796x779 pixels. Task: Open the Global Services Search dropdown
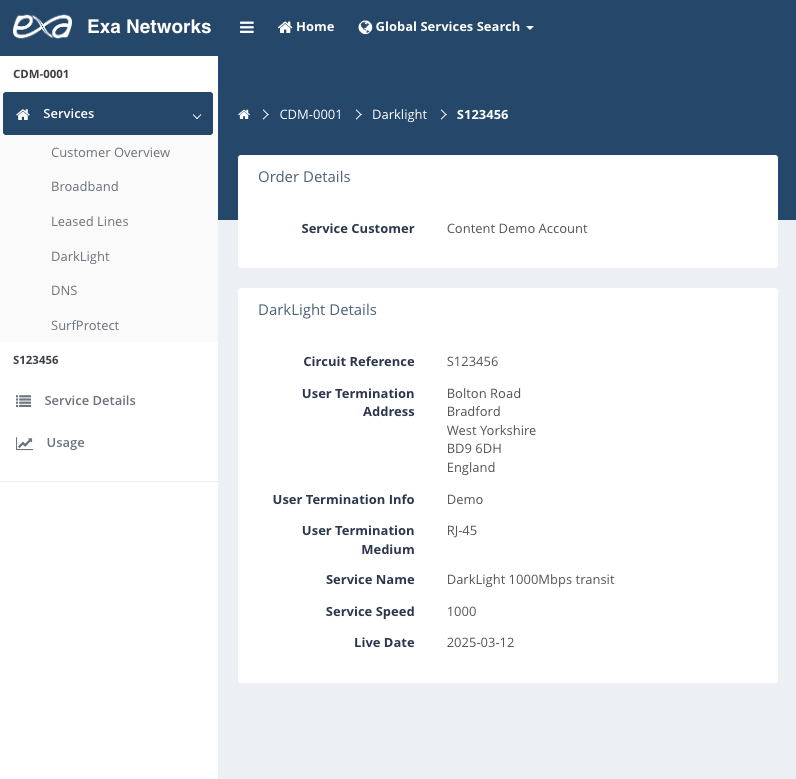pyautogui.click(x=446, y=27)
